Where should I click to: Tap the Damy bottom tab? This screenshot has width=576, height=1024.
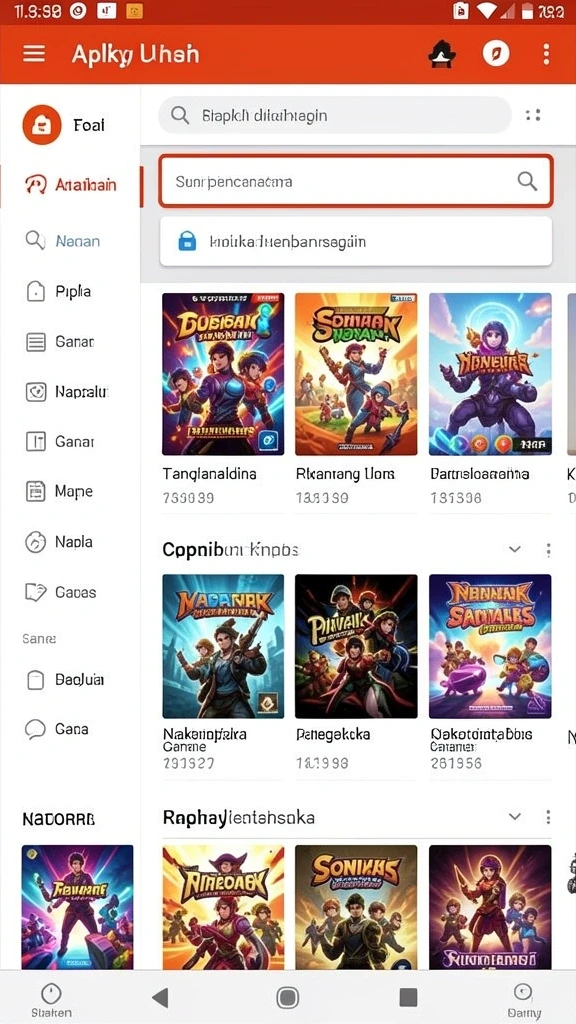coord(524,1000)
